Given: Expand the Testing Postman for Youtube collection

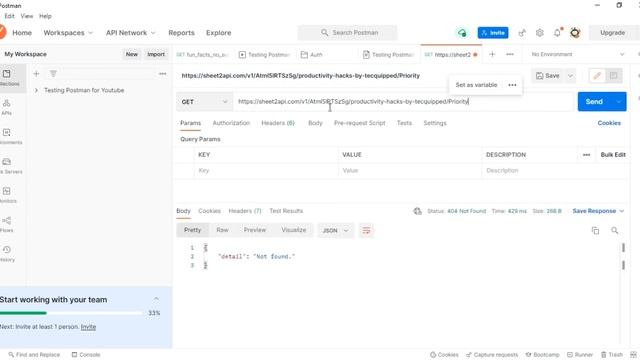Looking at the screenshot, I should pos(36,90).
